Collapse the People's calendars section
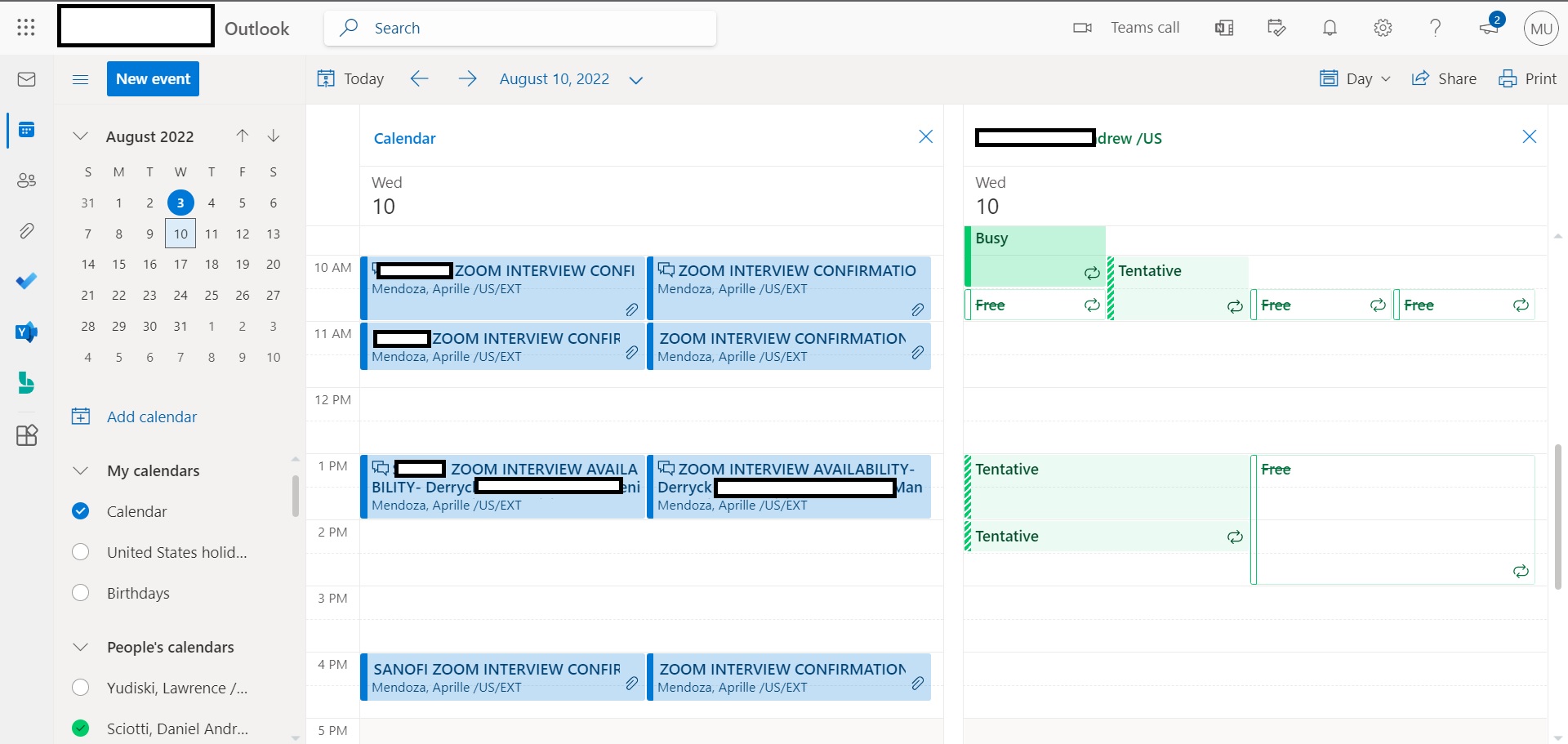Screen dimensions: 1568x744 point(80,647)
